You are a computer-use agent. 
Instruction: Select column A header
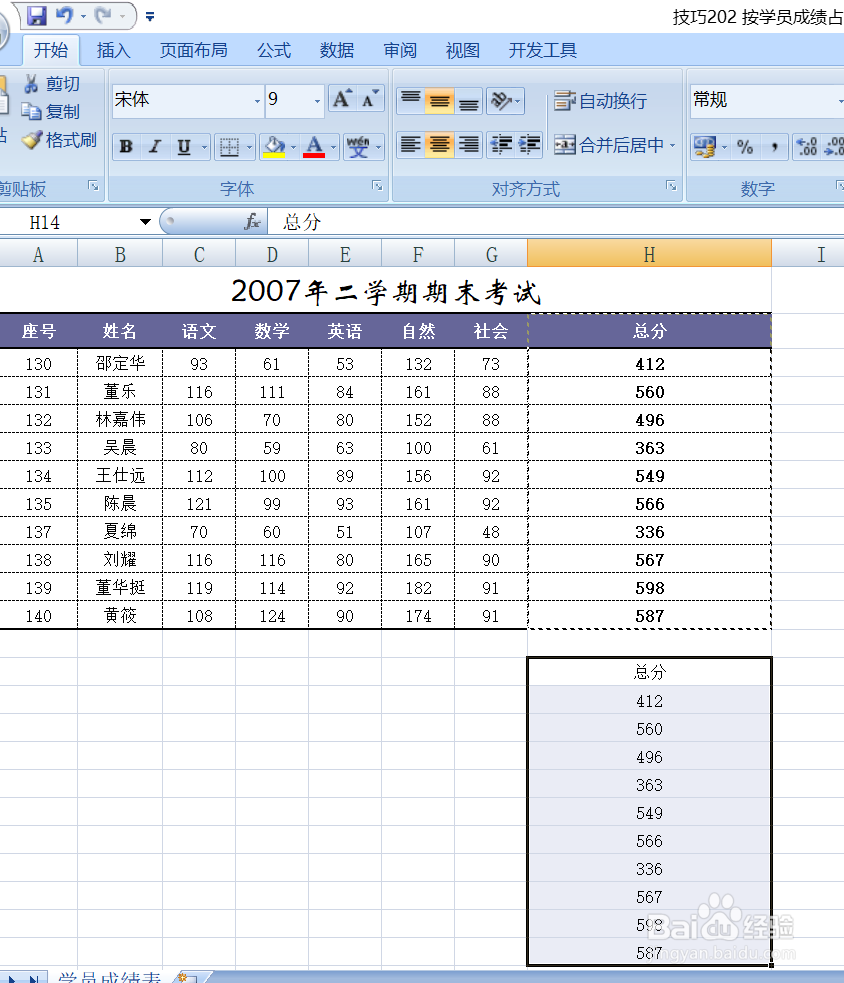[x=38, y=254]
